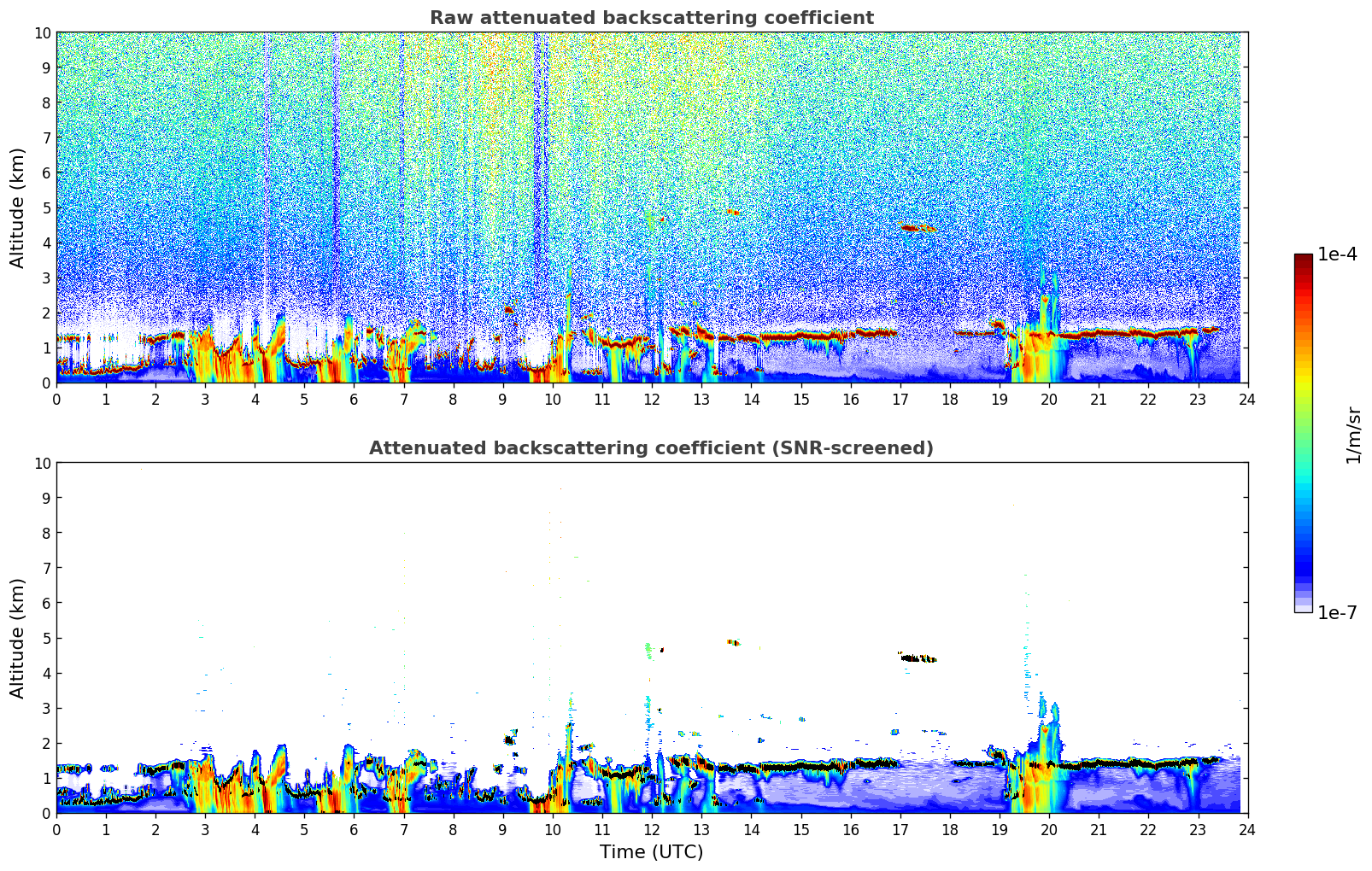Click the '1e-7' colorbar minimum label
Image resolution: width=1372 pixels, height=871 pixels.
click(1337, 613)
